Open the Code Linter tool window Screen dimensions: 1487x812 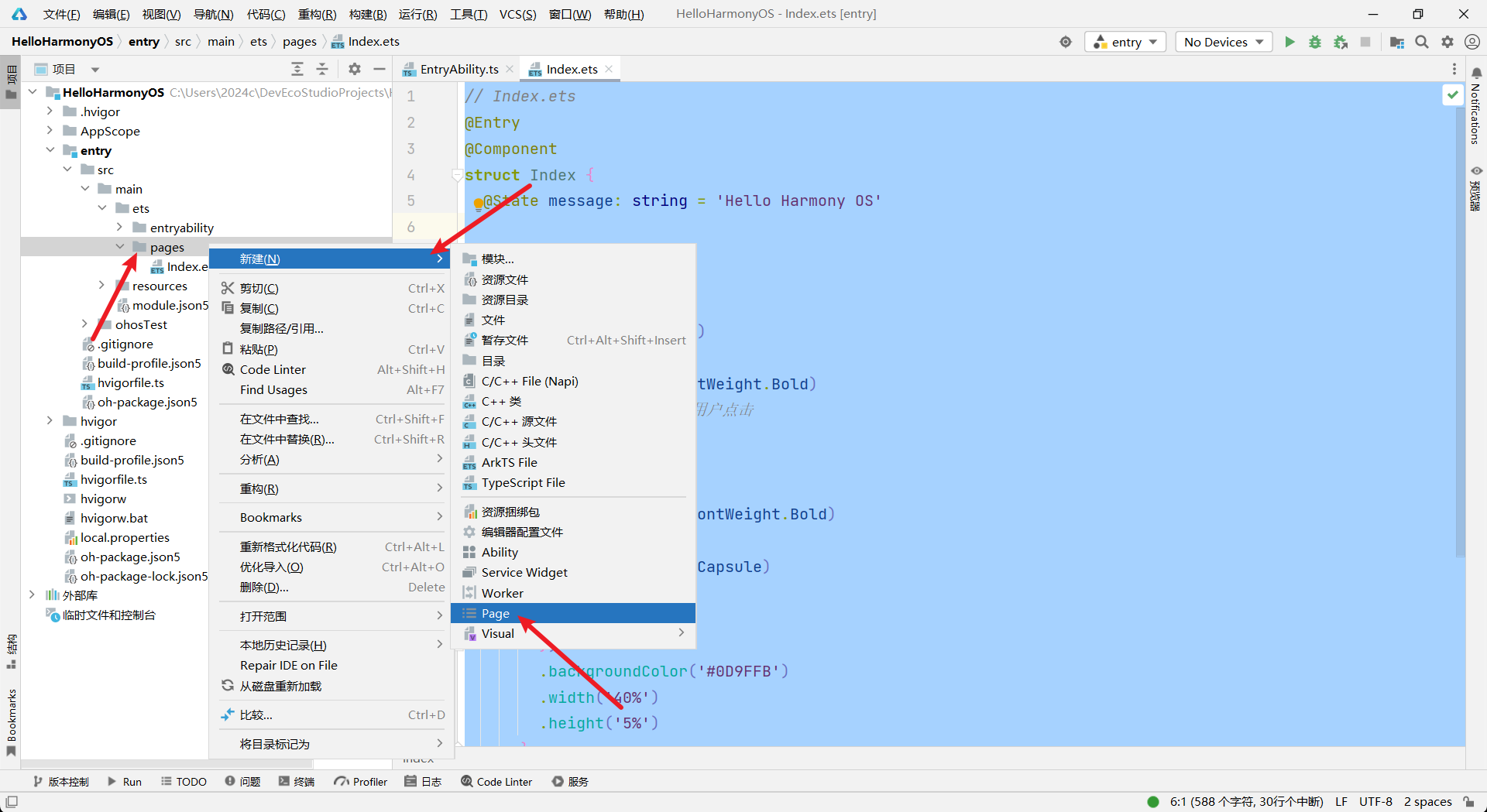(x=496, y=782)
